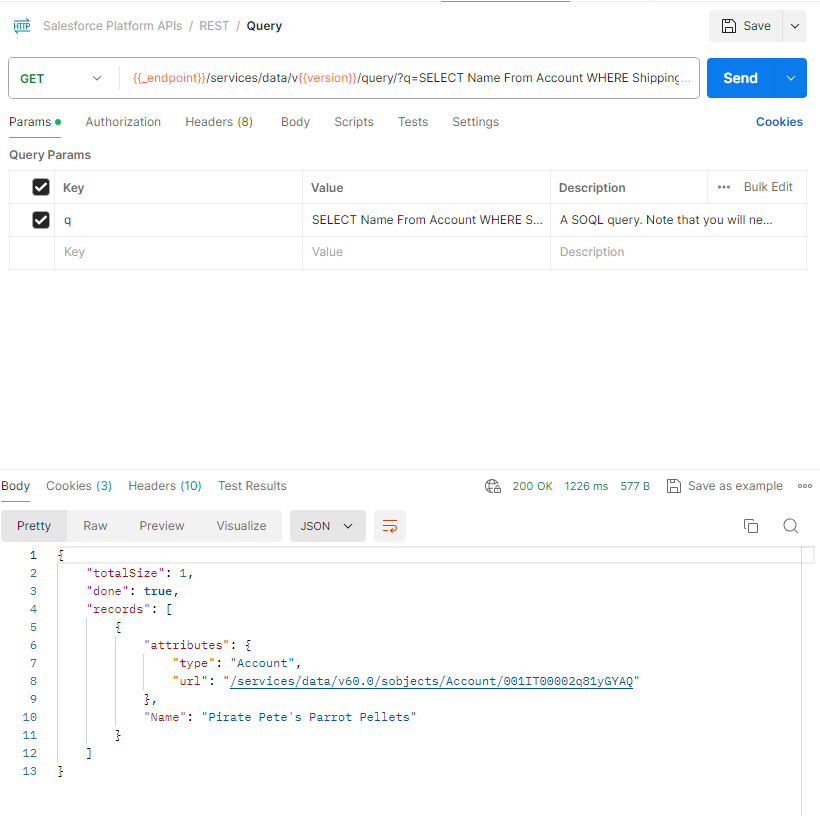Select the response Body tab
This screenshot has height=816, width=820.
point(15,486)
